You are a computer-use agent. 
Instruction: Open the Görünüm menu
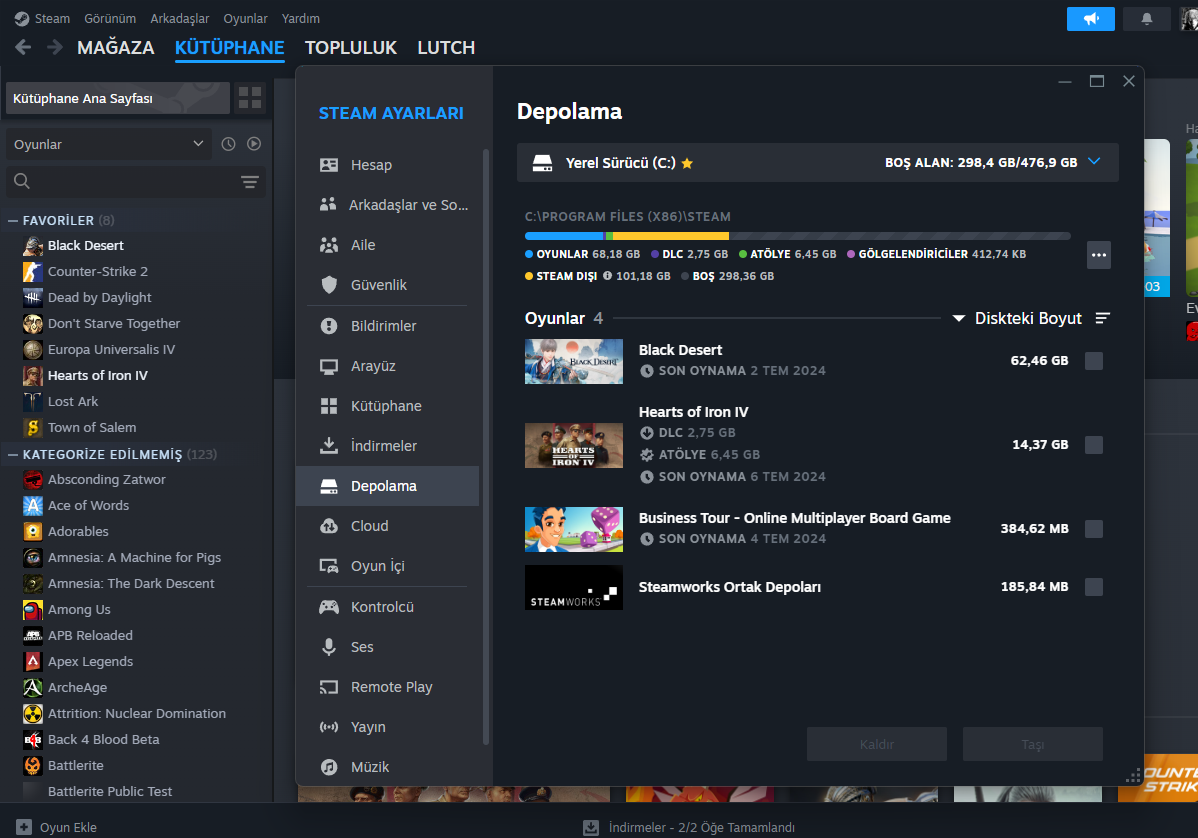[110, 18]
